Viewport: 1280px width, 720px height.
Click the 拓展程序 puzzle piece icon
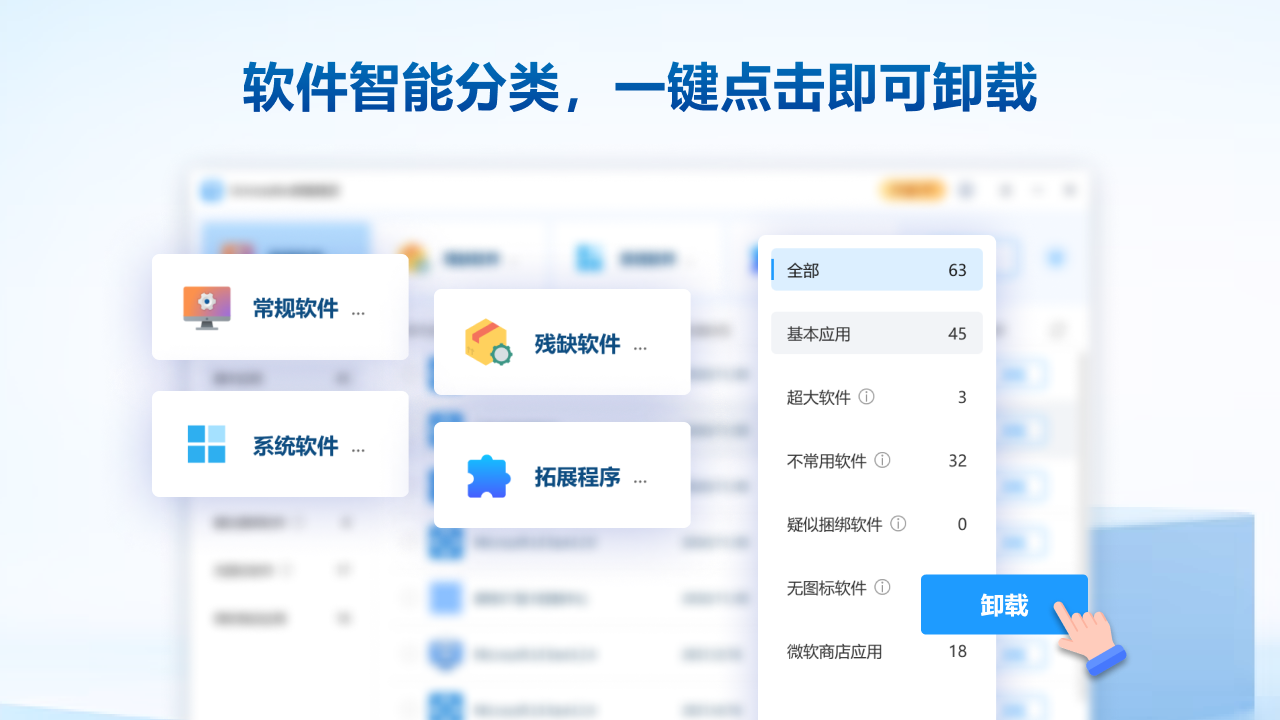coord(486,475)
